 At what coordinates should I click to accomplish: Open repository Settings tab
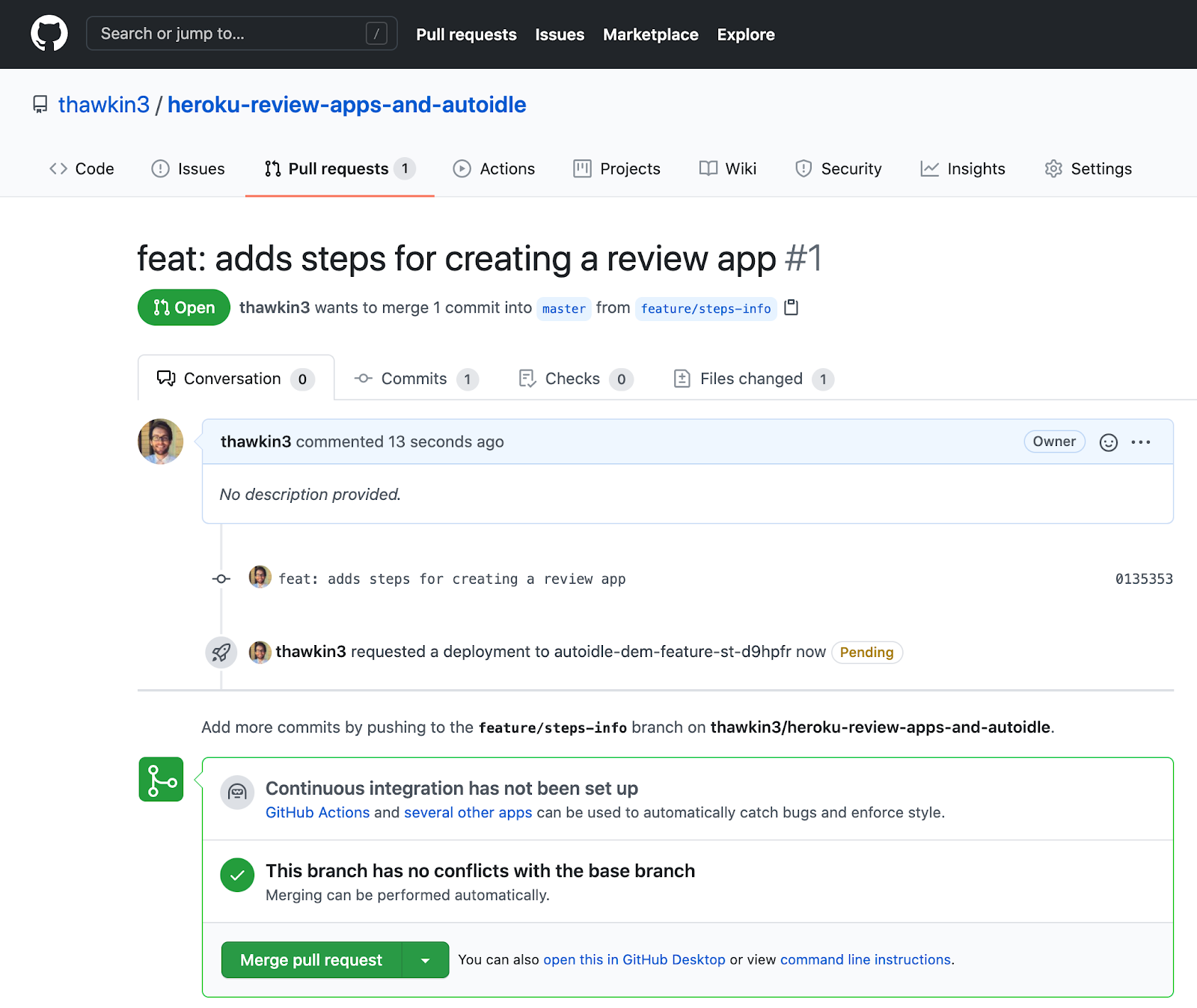tap(1089, 169)
